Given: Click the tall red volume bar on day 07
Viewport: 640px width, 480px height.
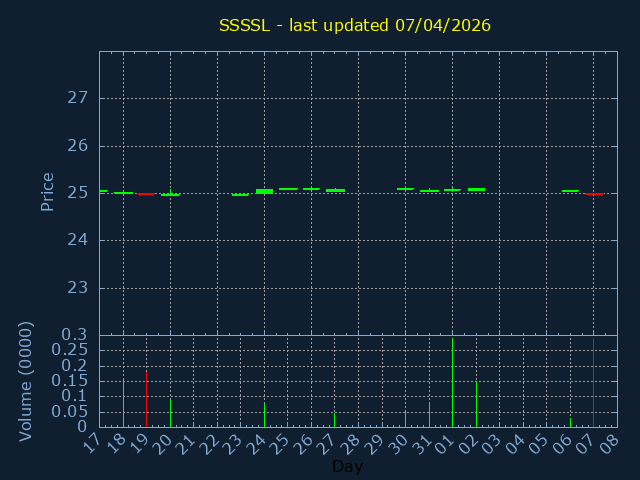Looking at the screenshot, I should [x=593, y=382].
